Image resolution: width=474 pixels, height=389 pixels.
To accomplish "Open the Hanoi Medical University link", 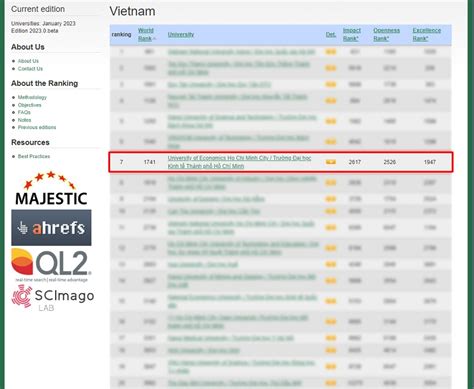I will [x=231, y=338].
